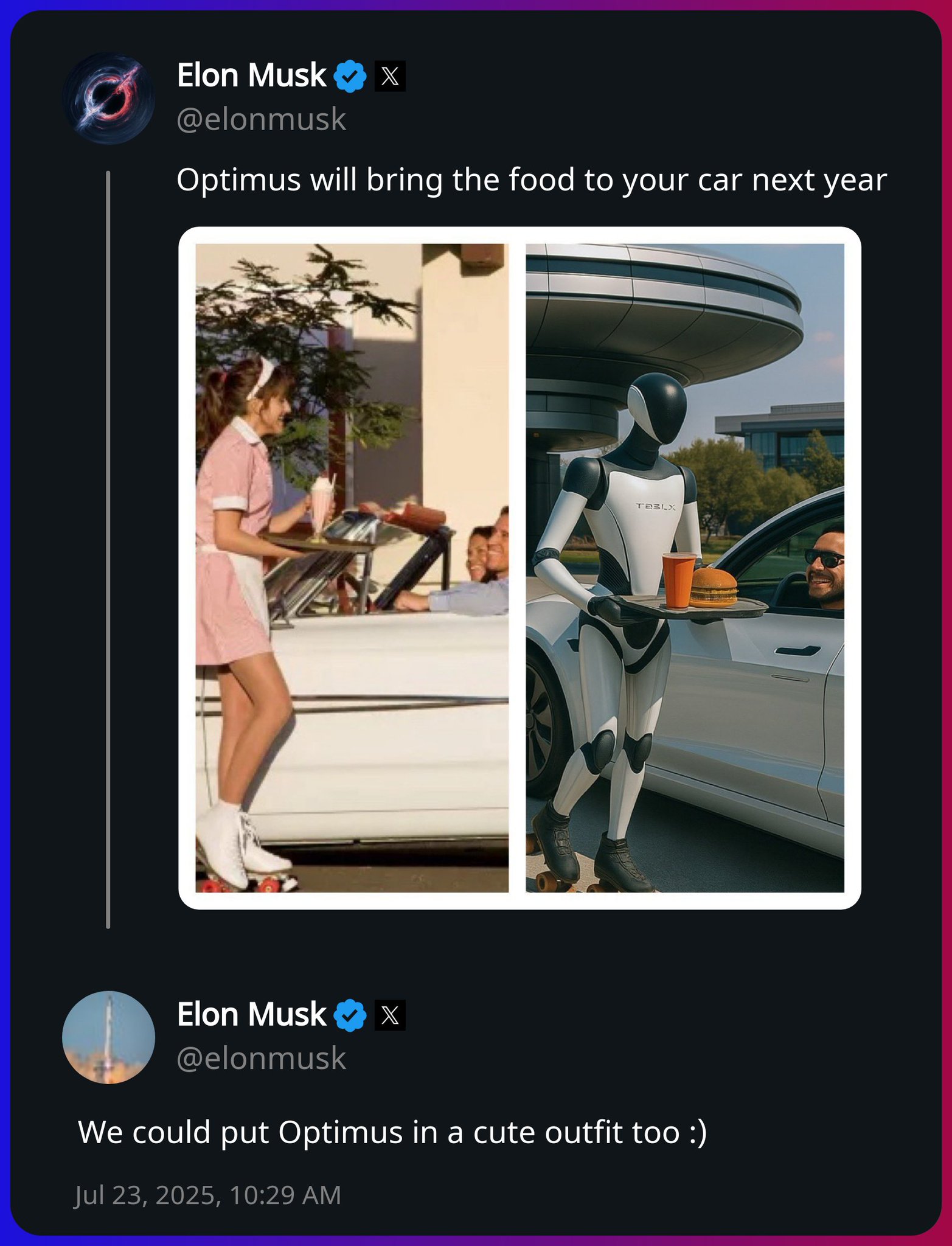This screenshot has width=952, height=1246.
Task: Open the @elonmusk handle in reply tweet
Action: tap(262, 1059)
